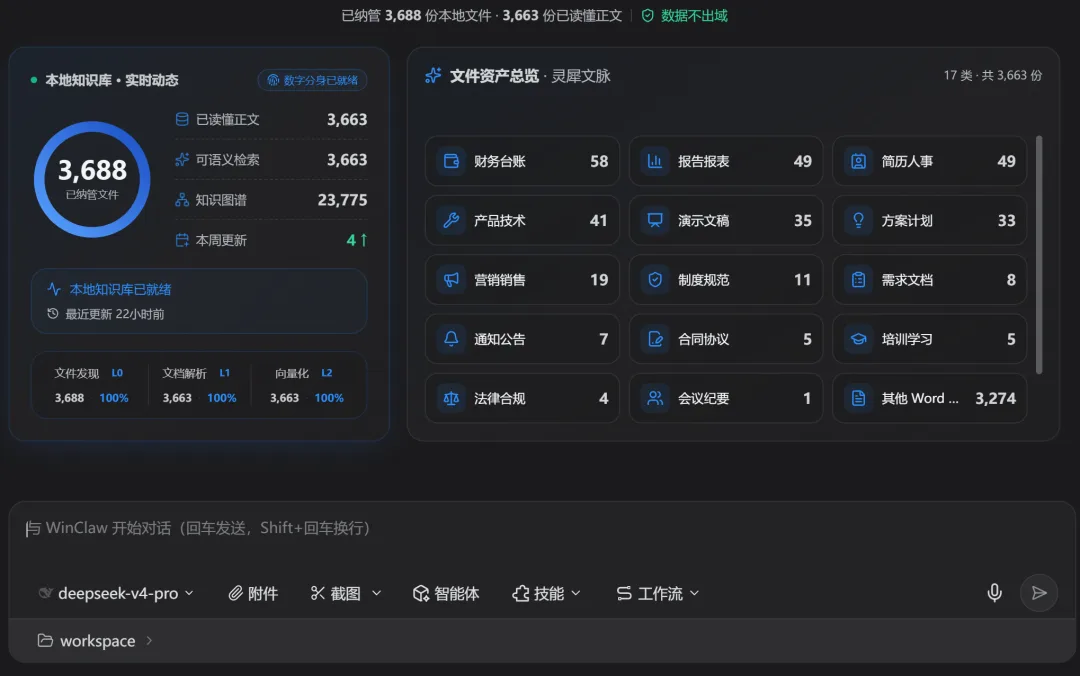The height and width of the screenshot is (676, 1080).
Task: Click the 17 类 · 共 3,663 份 summary
Action: point(993,75)
